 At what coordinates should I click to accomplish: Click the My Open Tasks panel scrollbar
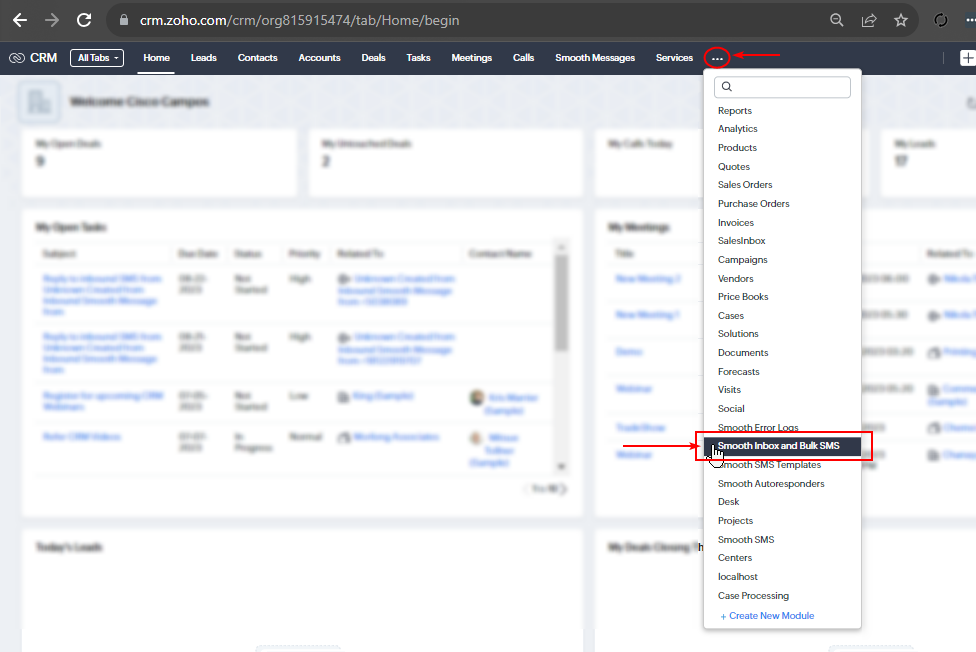click(561, 304)
